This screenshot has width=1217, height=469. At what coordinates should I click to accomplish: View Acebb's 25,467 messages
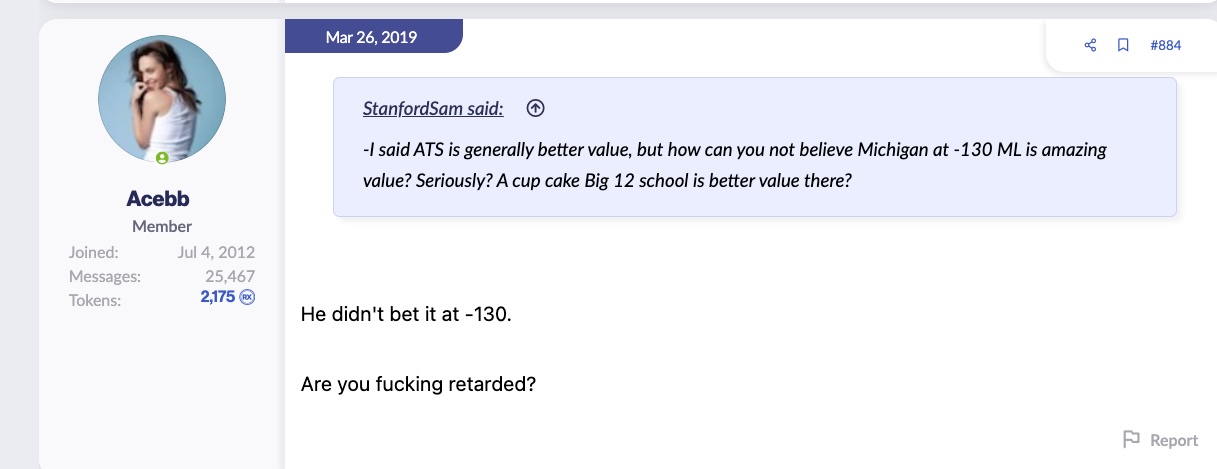click(x=230, y=276)
